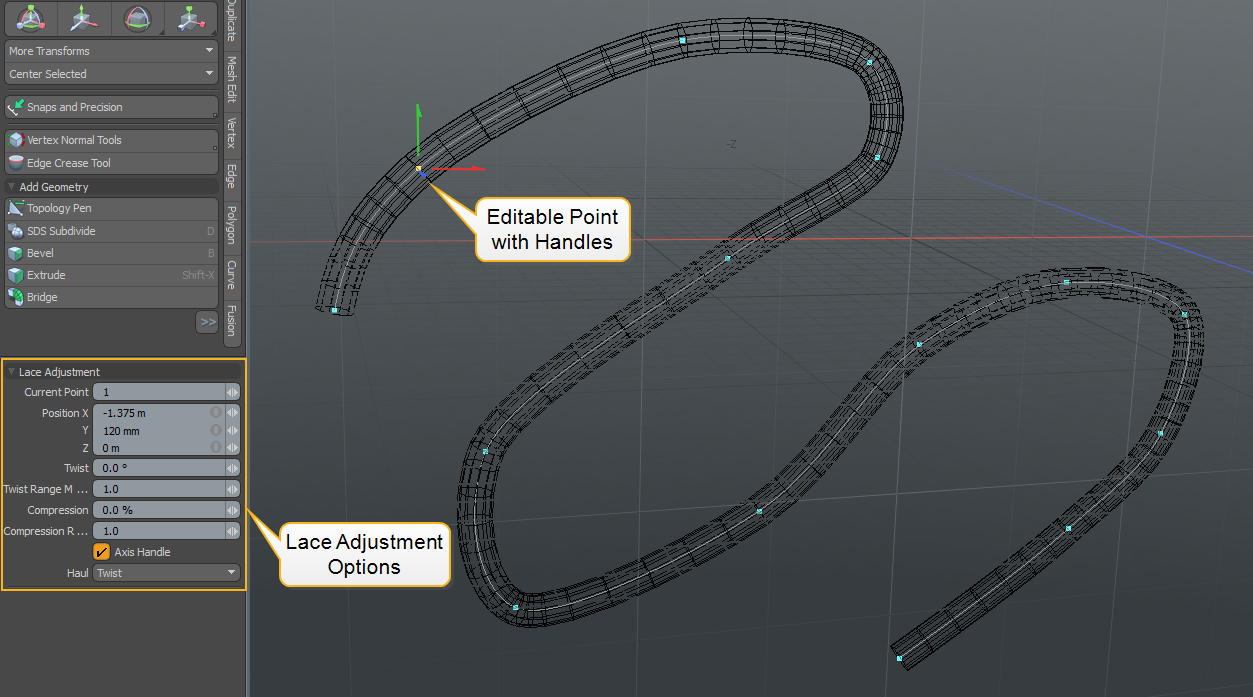Screen dimensions: 1253x697
Task: Collapse the Lace Adjustment section
Action: 12,372
